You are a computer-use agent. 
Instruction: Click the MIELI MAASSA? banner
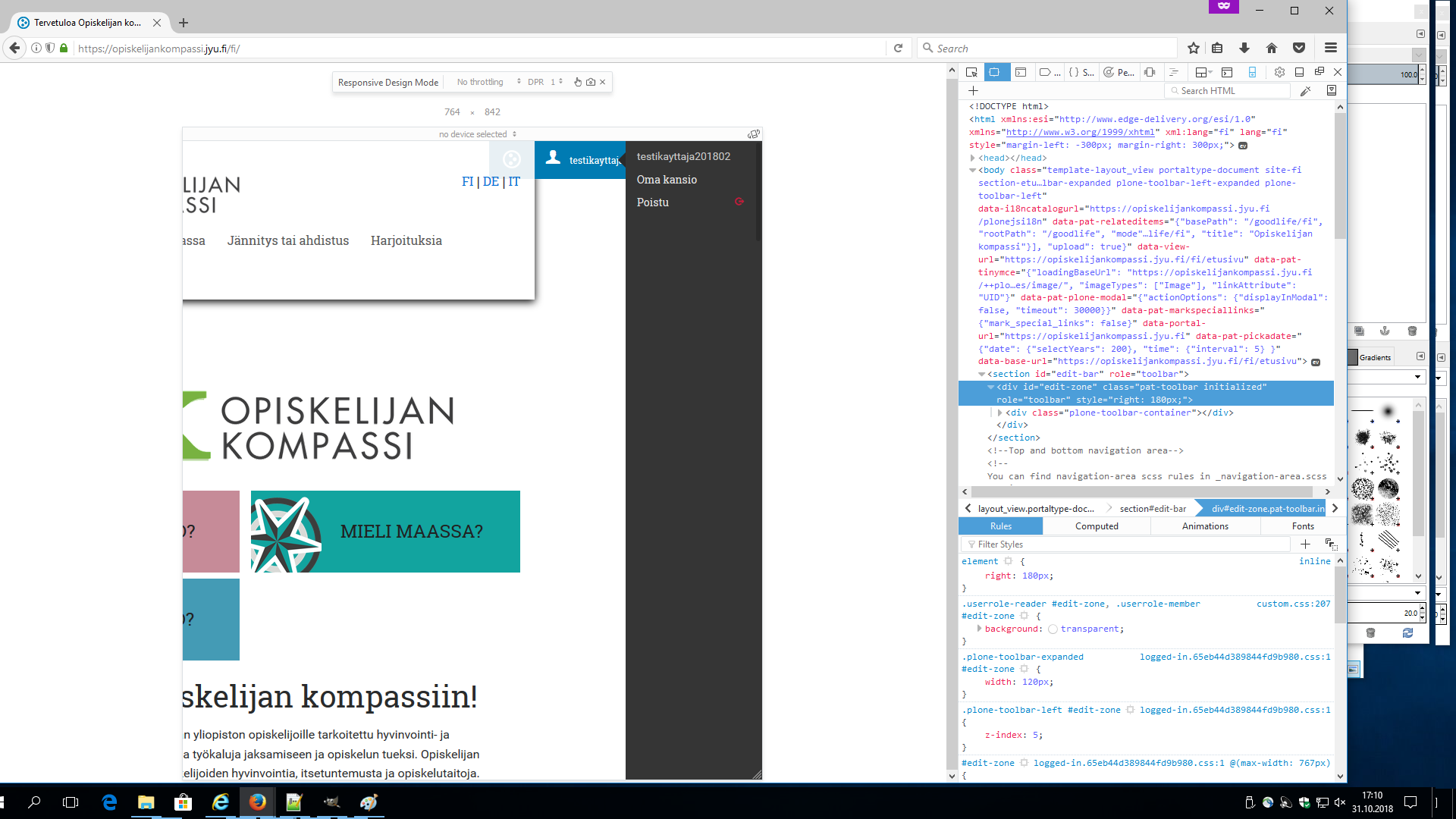385,532
